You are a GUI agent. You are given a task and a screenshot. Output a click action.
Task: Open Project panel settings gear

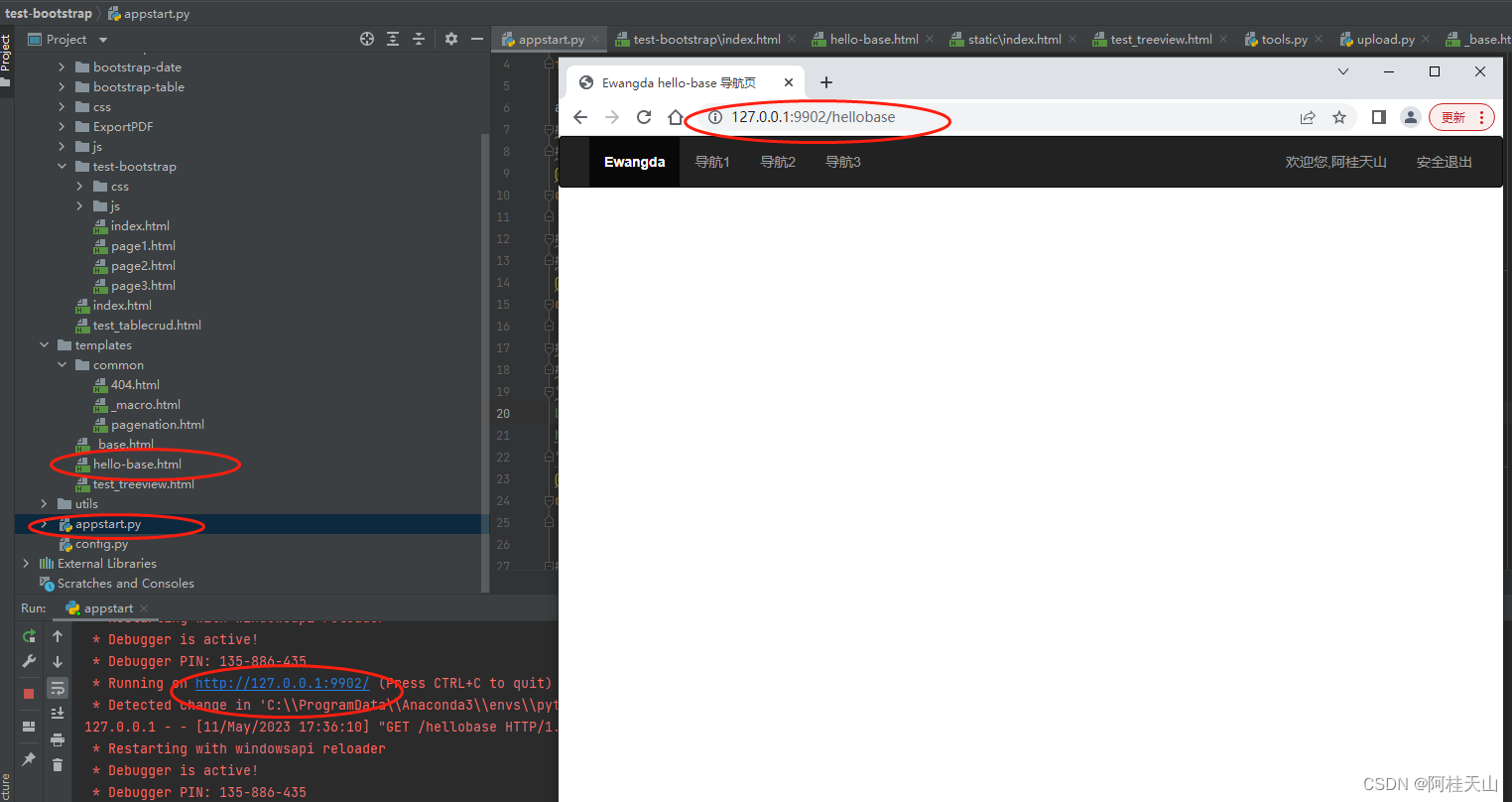pos(451,38)
